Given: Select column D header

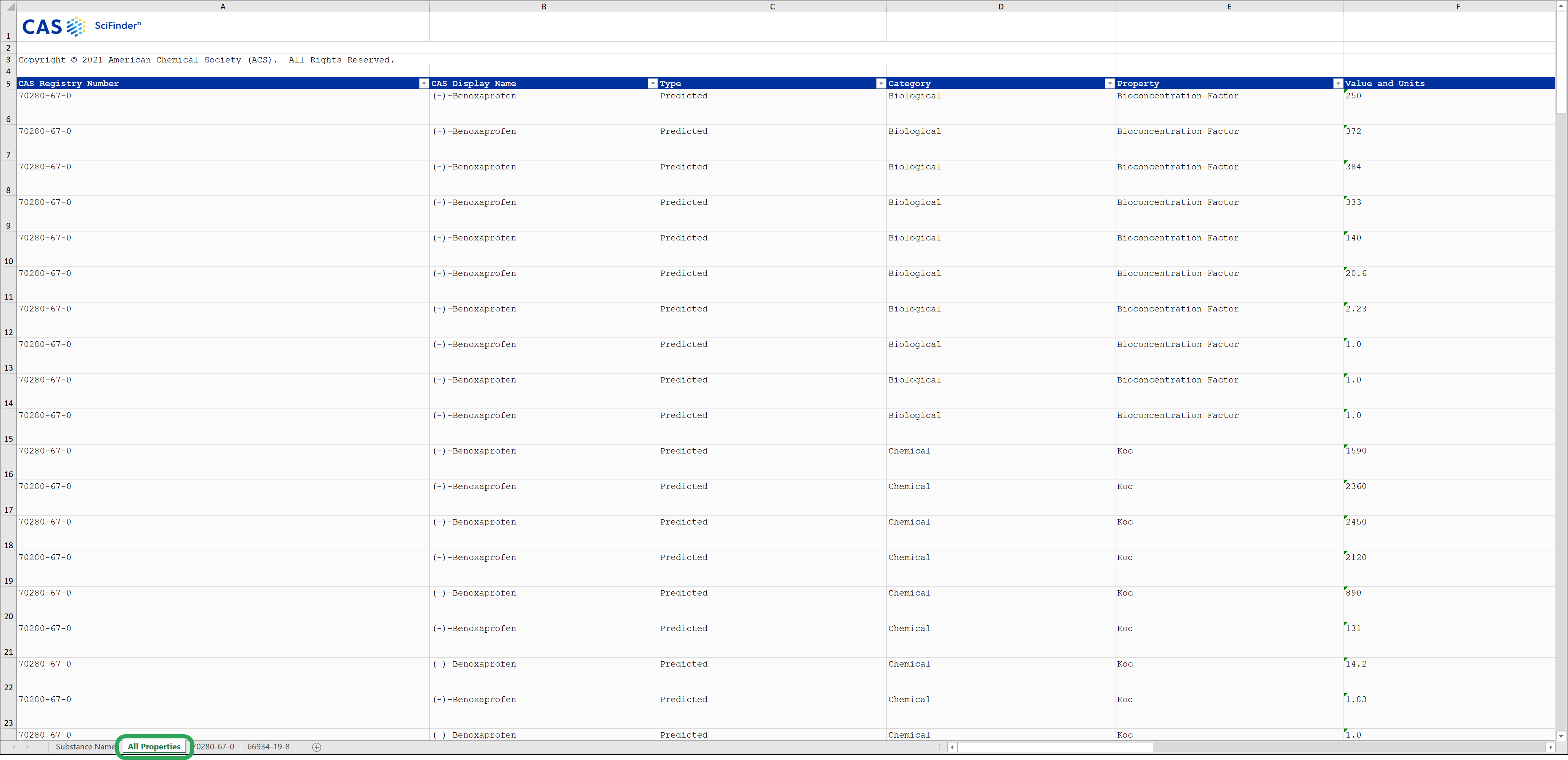Looking at the screenshot, I should pos(1001,6).
